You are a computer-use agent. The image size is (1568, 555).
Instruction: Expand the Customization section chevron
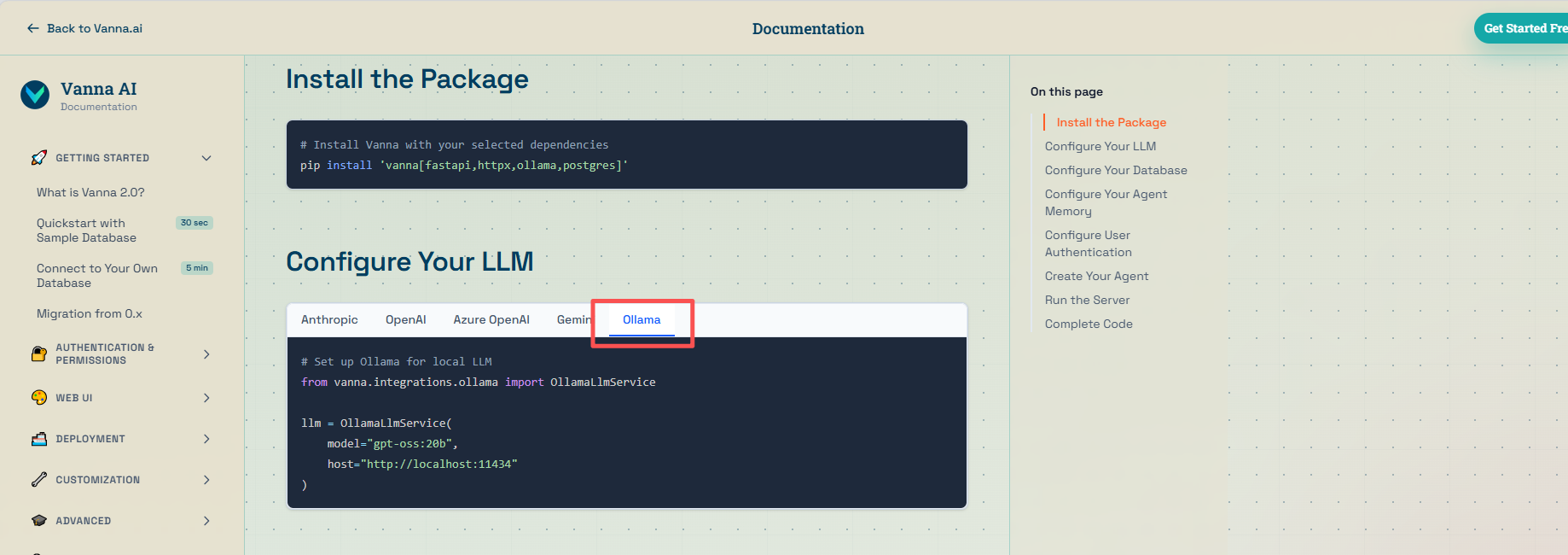click(x=206, y=480)
